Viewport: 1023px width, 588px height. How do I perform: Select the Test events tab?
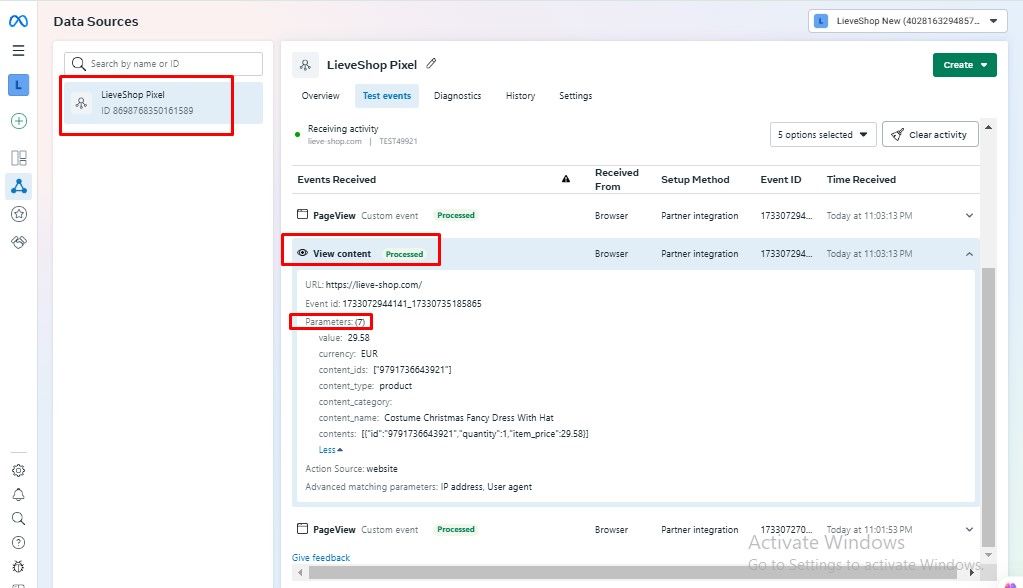pos(387,95)
